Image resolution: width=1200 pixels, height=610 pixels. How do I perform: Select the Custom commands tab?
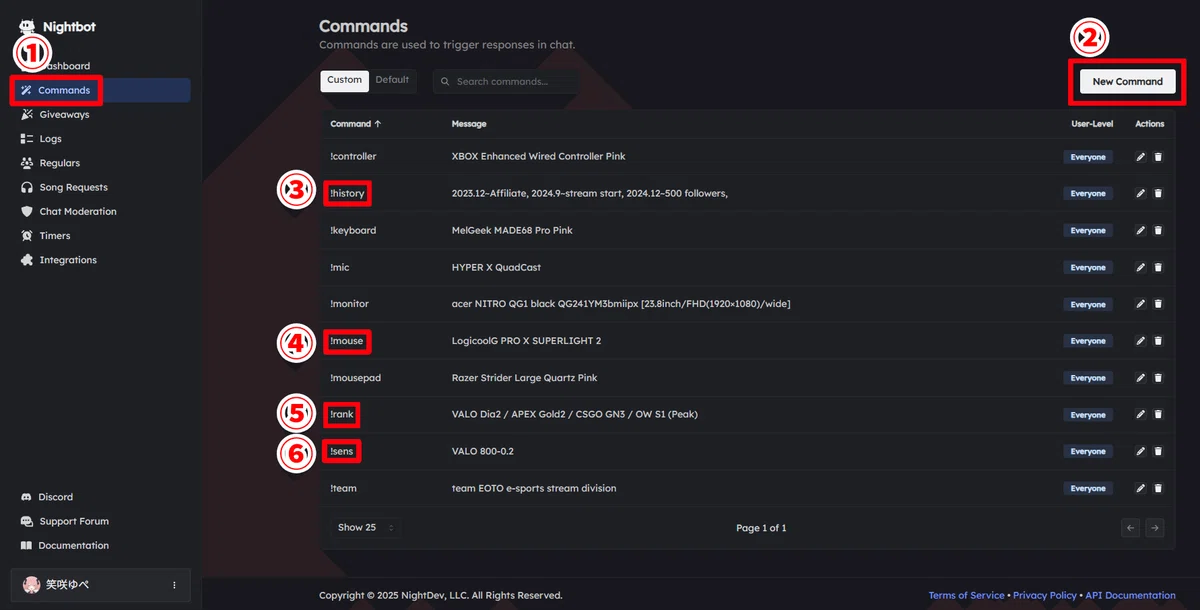[x=345, y=81]
